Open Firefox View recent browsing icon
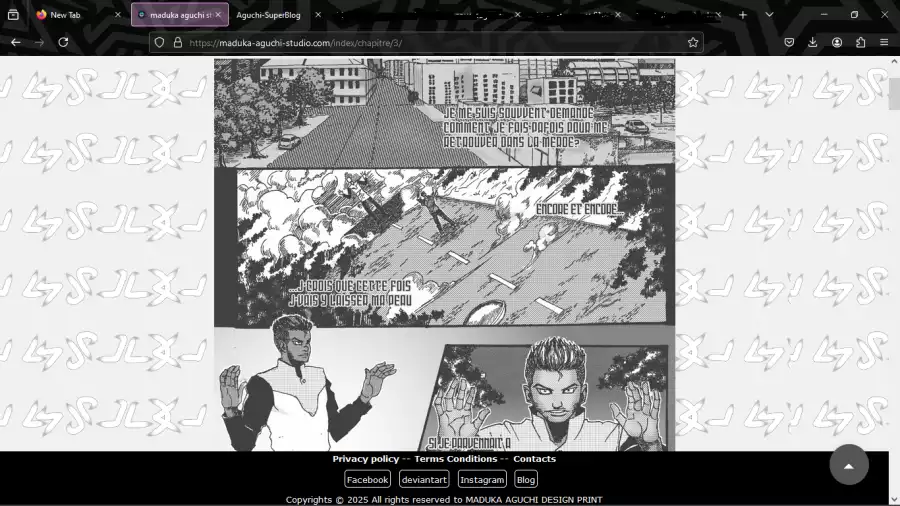900x506 pixels. pyautogui.click(x=13, y=15)
